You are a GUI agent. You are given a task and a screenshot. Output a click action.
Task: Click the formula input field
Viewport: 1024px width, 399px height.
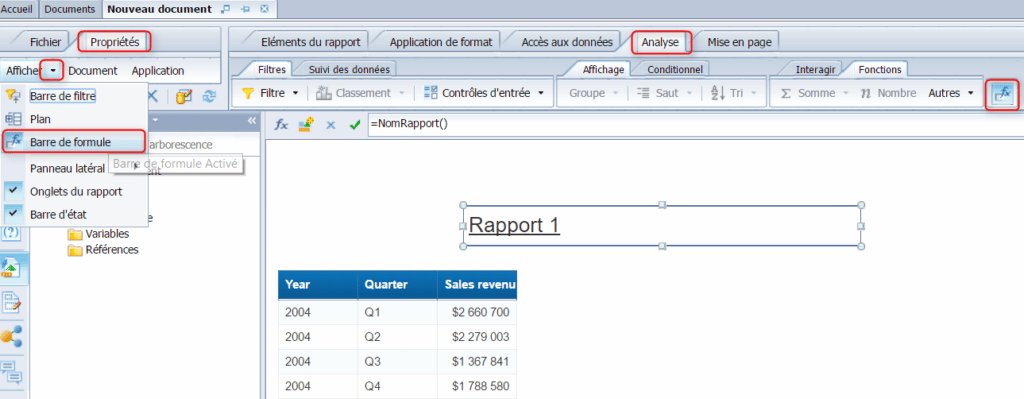[695, 124]
